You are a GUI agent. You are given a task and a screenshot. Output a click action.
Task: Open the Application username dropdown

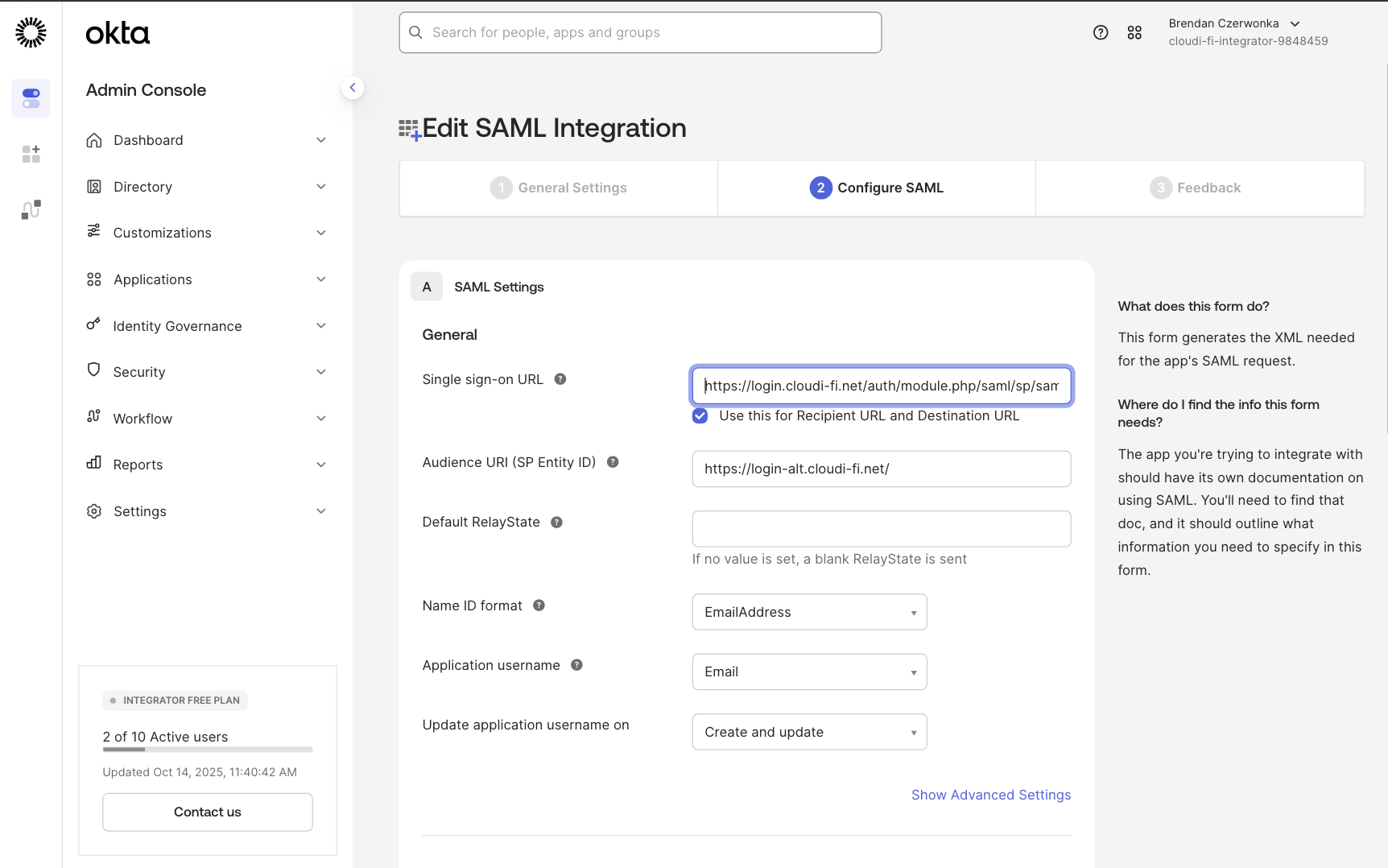tap(809, 672)
